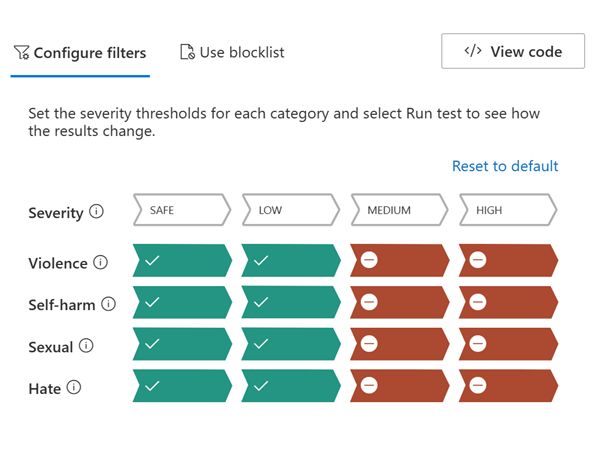Click the blocklist document icon
609x469 pixels.
pos(188,52)
